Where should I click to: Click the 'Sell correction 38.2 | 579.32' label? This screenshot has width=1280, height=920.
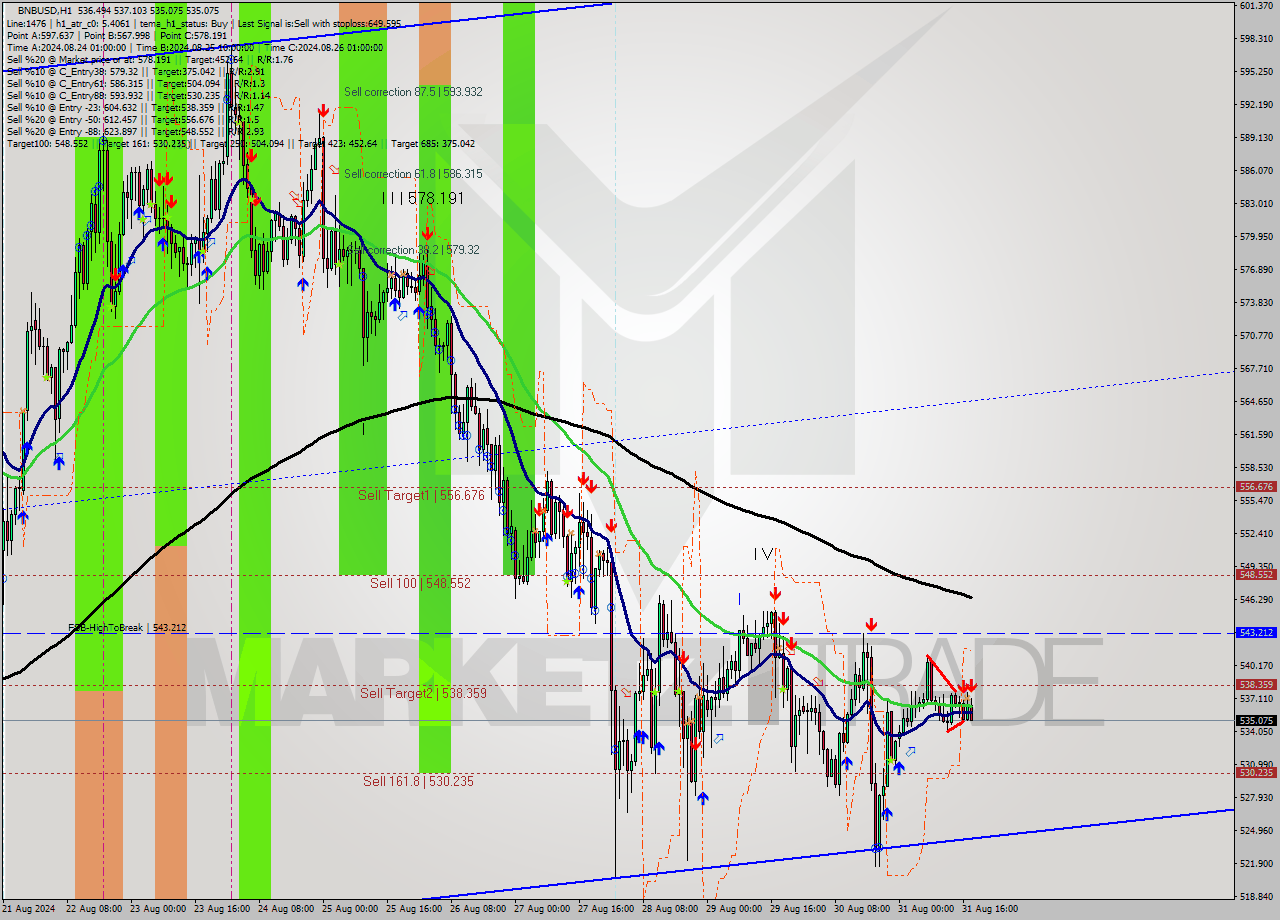(x=412, y=250)
